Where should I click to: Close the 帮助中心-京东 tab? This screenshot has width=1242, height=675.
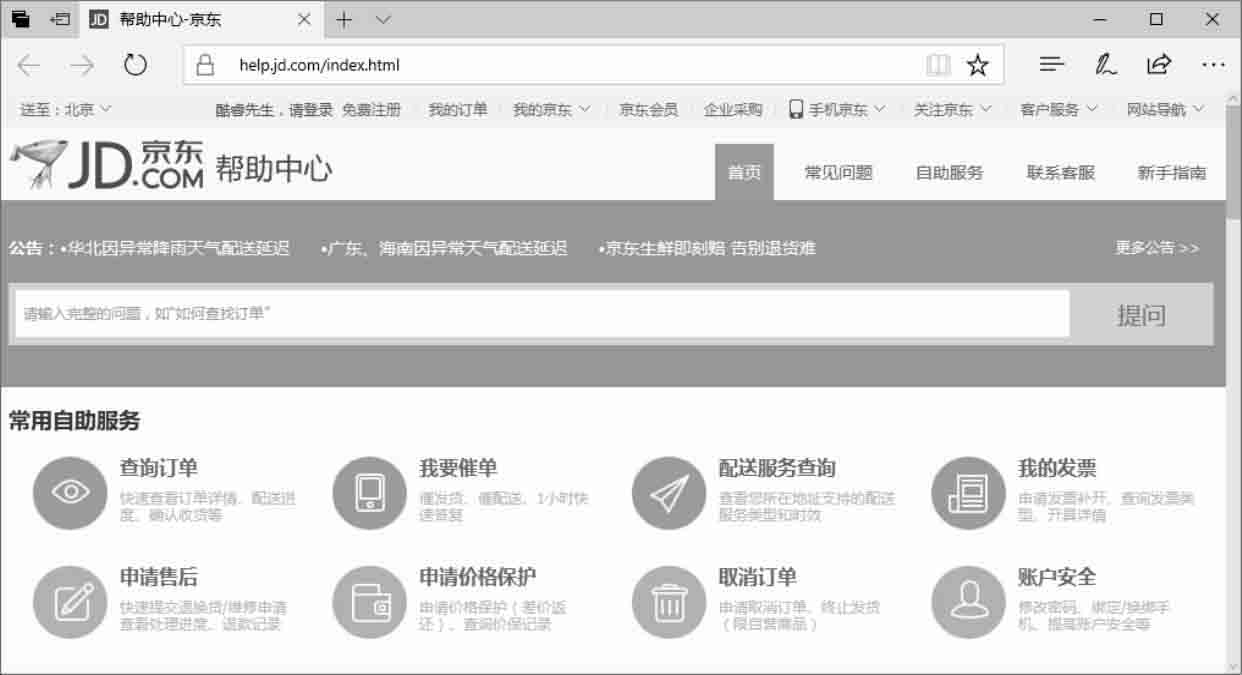tap(305, 19)
